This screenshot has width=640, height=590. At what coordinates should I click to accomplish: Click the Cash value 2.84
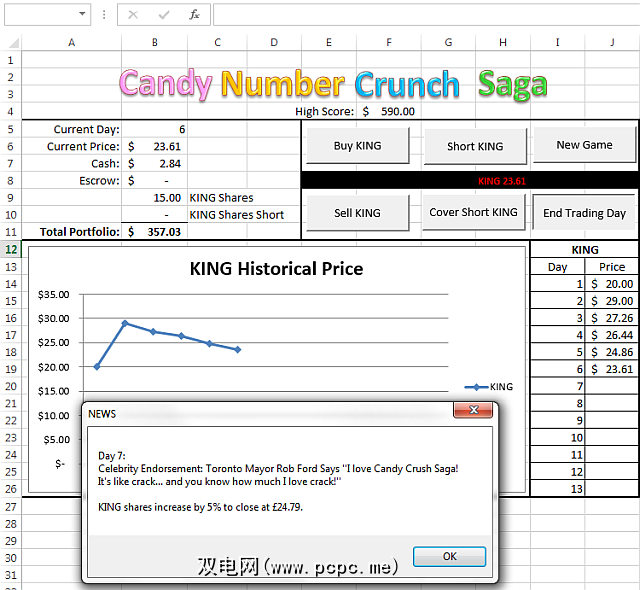click(x=155, y=164)
